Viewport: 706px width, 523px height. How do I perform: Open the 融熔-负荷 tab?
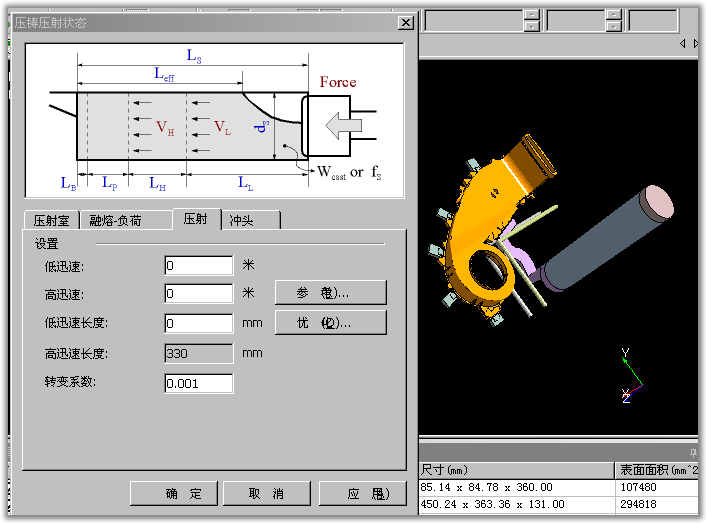click(x=126, y=221)
